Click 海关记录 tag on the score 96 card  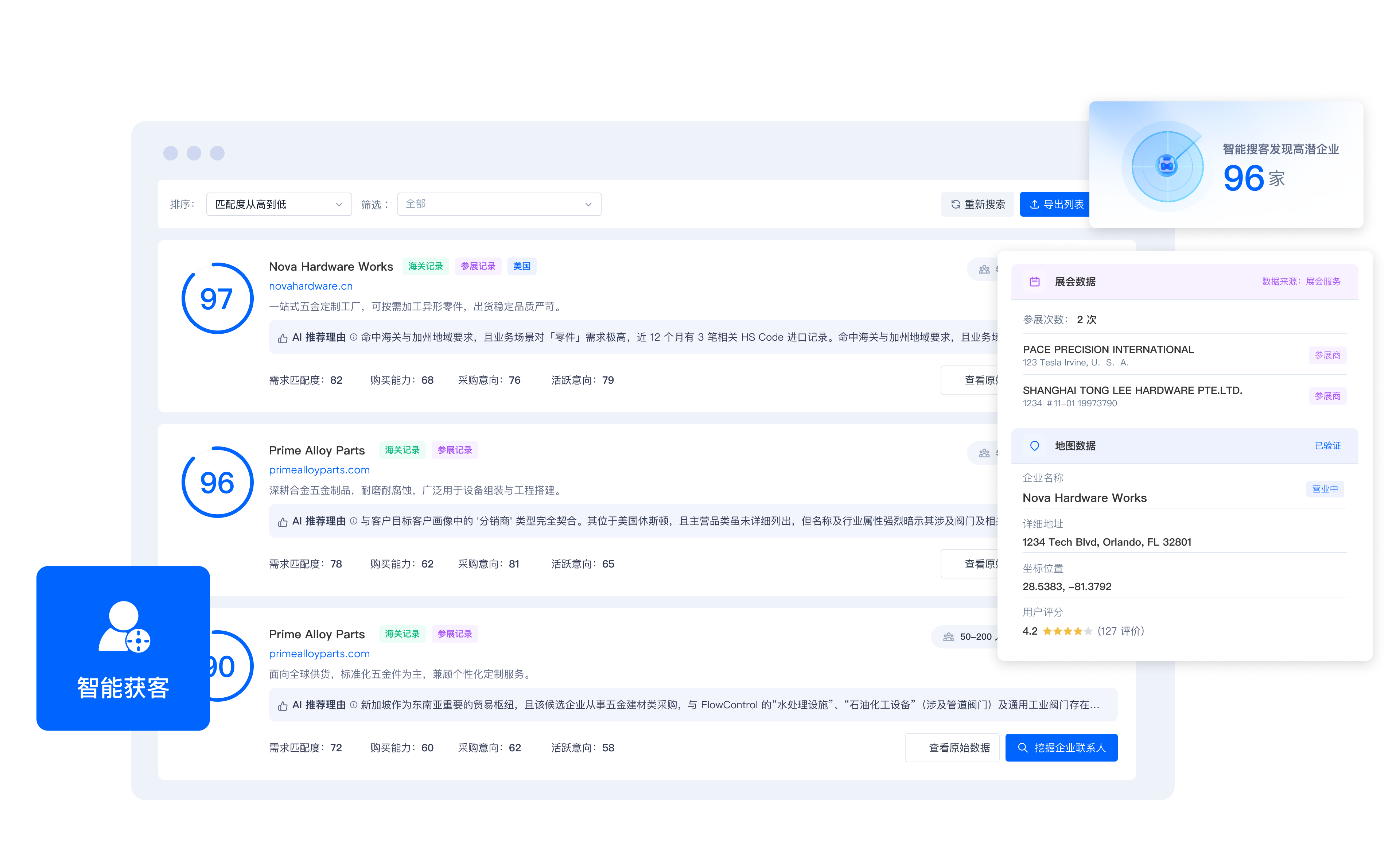402,450
